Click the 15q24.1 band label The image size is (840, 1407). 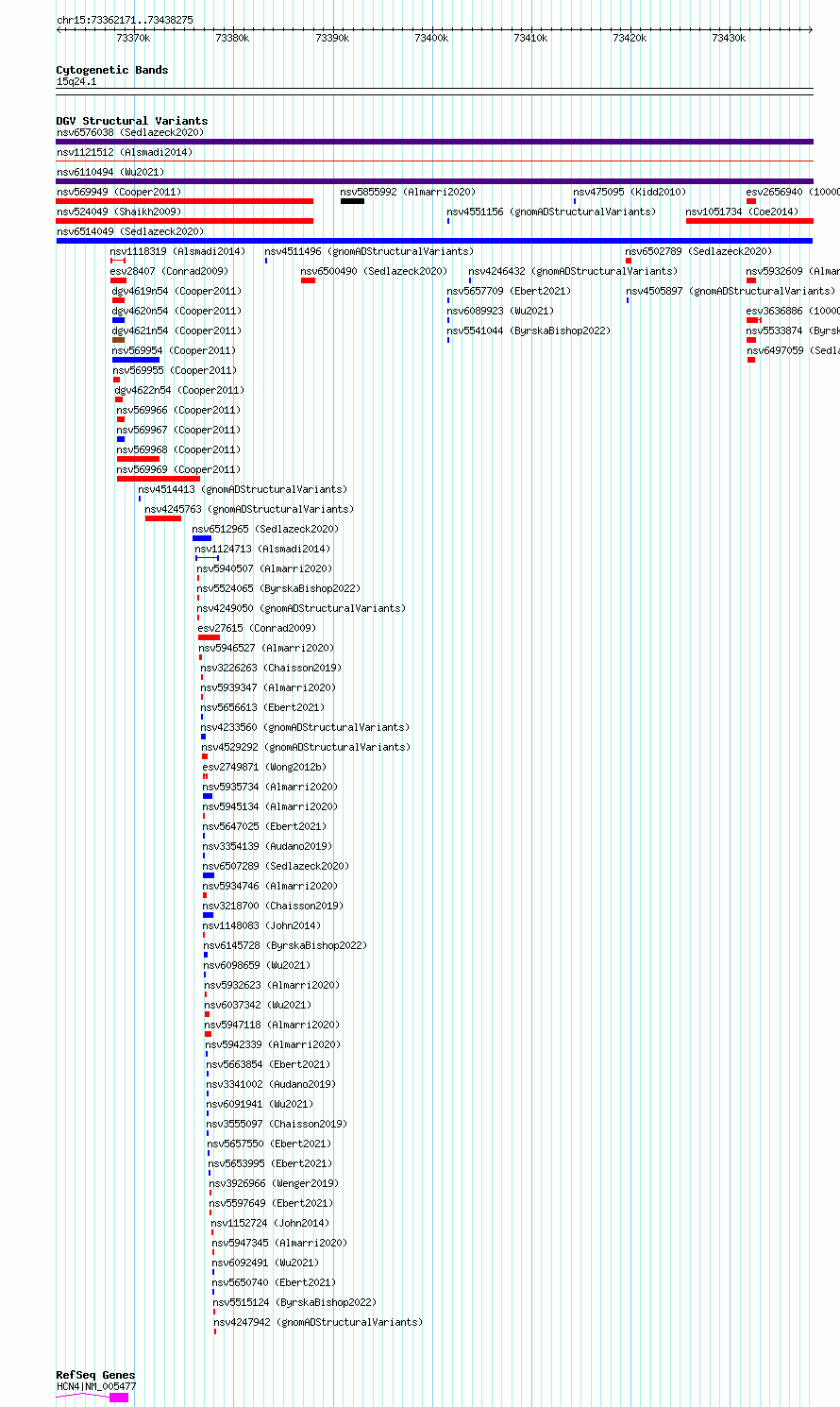coord(76,81)
